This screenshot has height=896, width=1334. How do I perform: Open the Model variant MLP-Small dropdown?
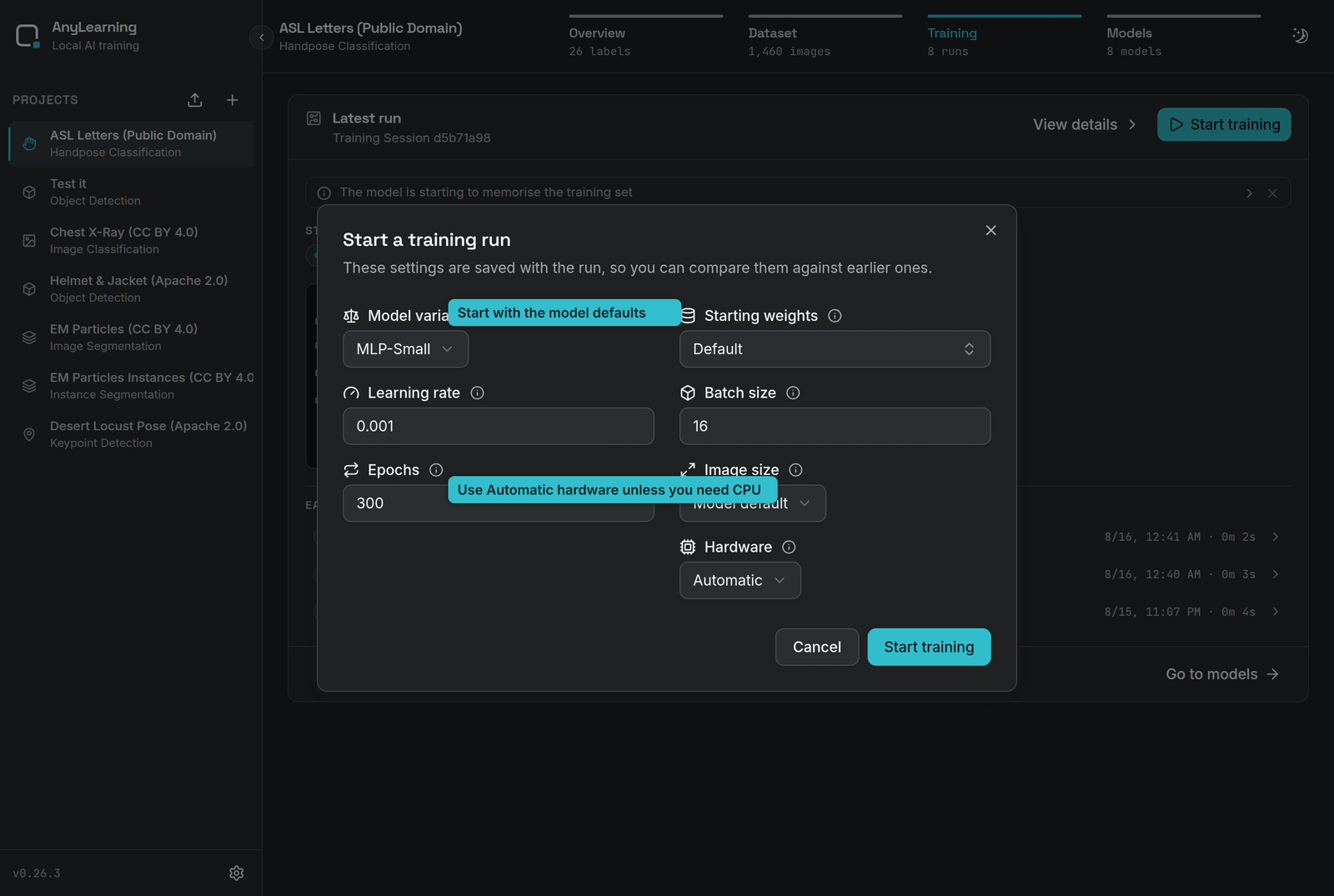pyautogui.click(x=405, y=349)
